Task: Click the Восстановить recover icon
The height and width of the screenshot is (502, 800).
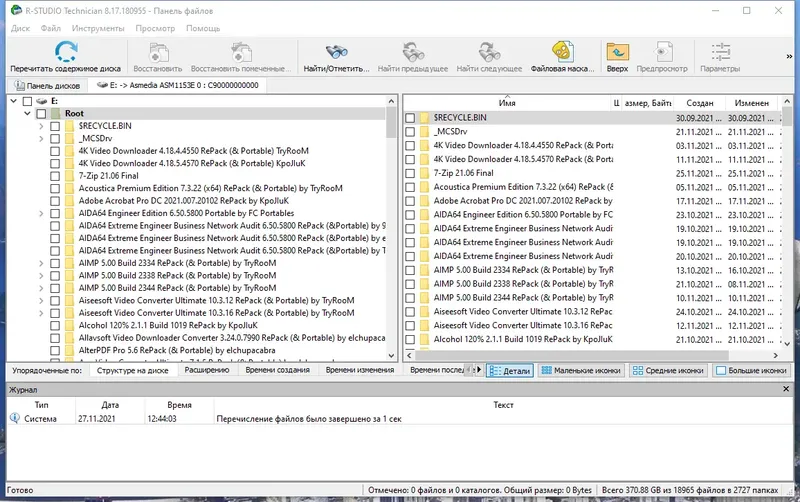Action: (x=158, y=53)
